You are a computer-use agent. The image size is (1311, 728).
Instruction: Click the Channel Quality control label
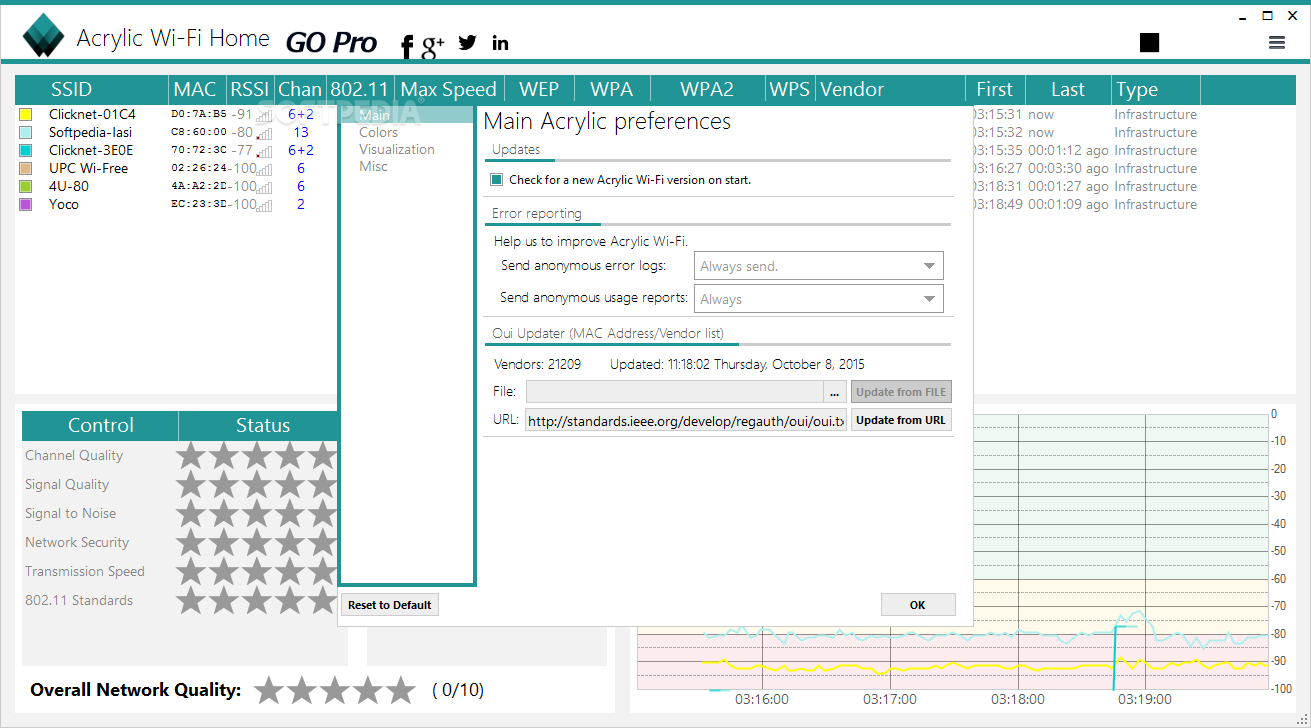(74, 456)
